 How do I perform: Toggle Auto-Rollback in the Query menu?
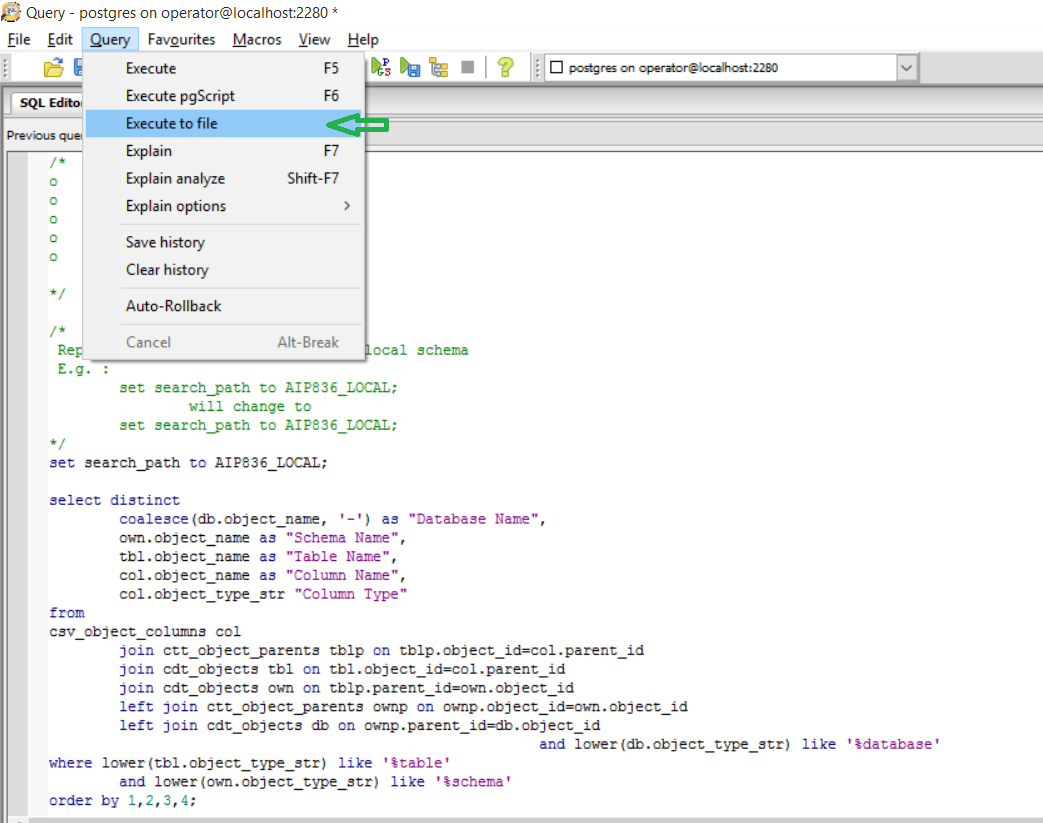[x=173, y=306]
